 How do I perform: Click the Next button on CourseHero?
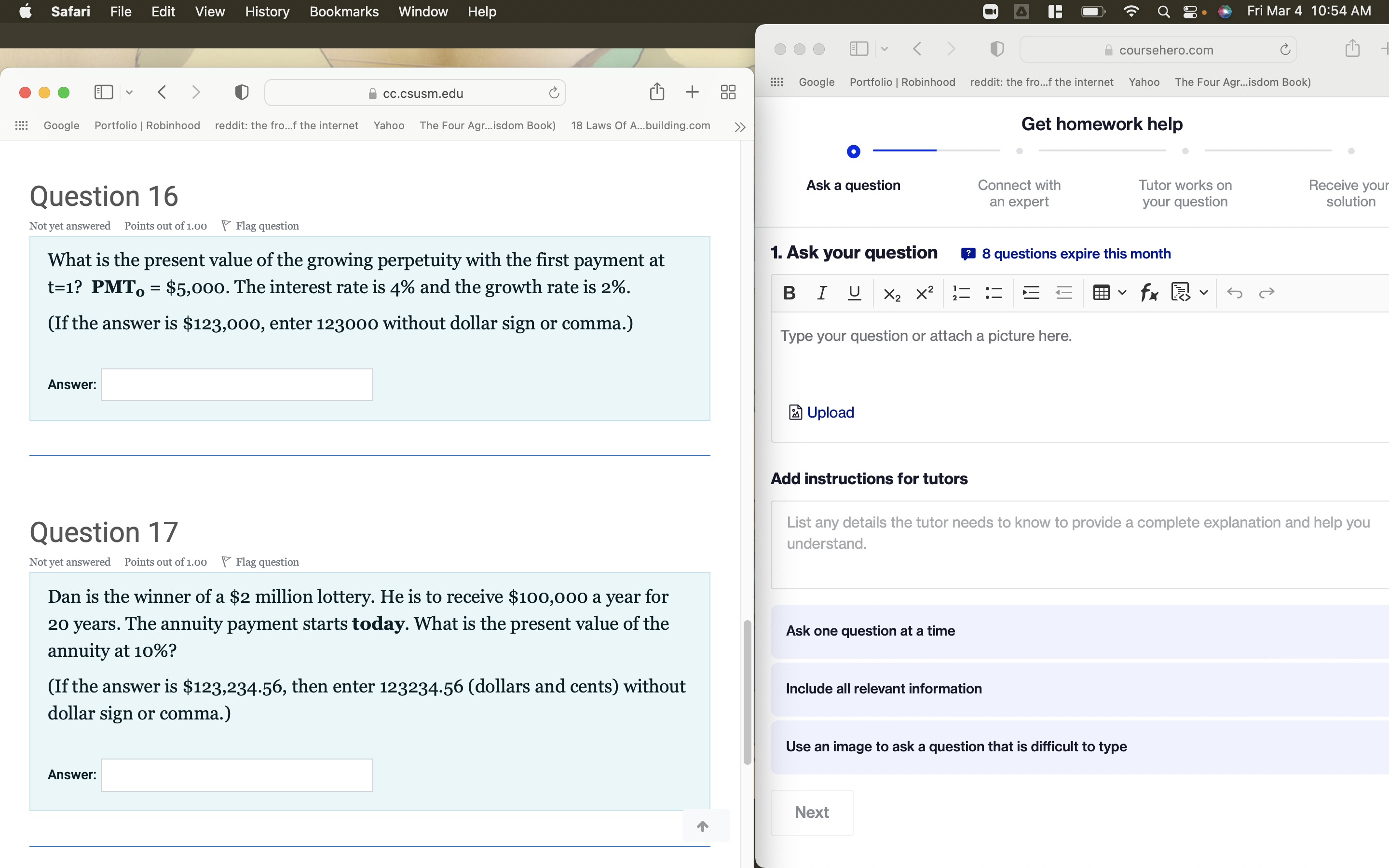tap(812, 812)
